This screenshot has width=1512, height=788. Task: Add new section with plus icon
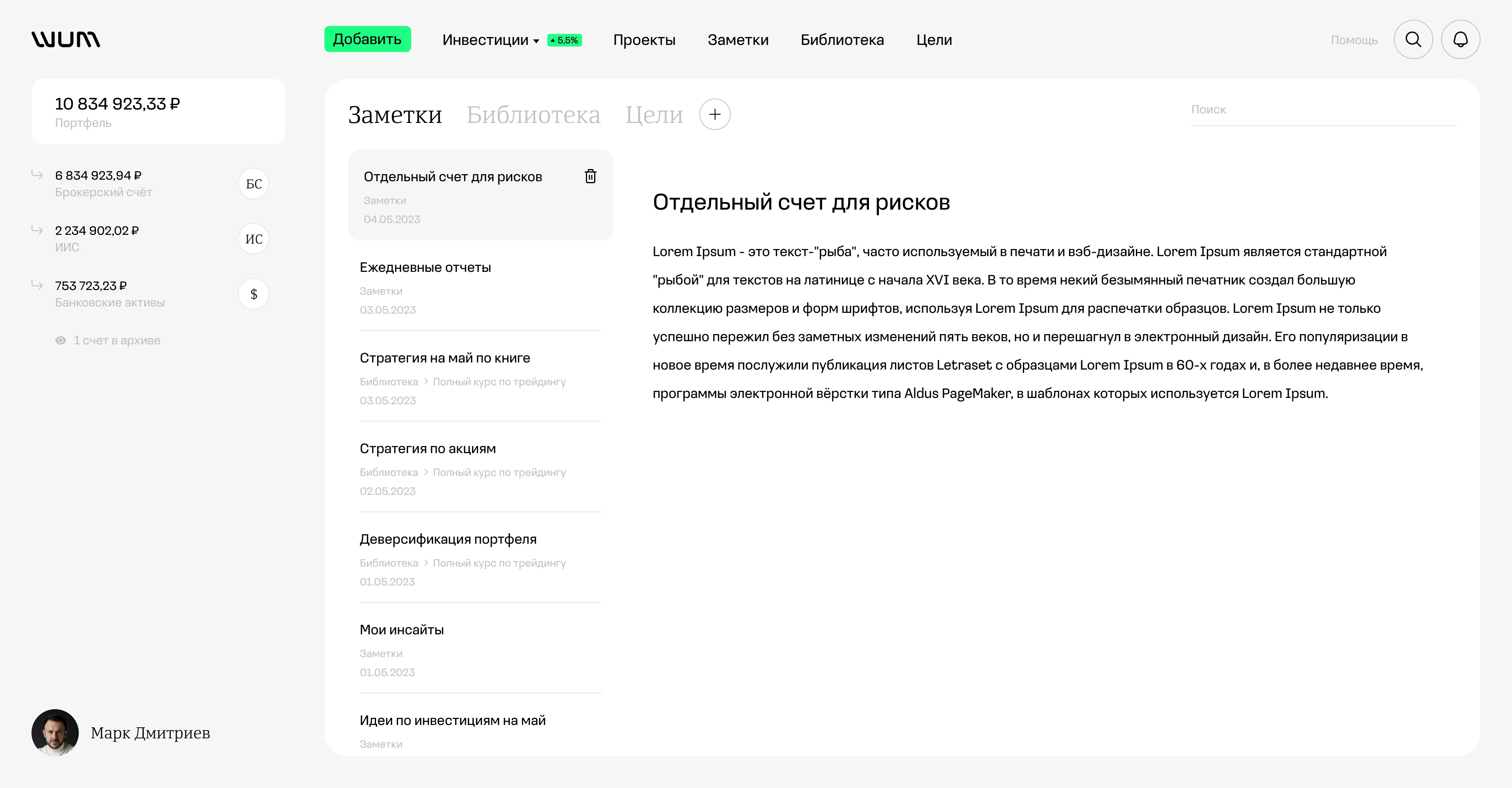[x=715, y=115]
